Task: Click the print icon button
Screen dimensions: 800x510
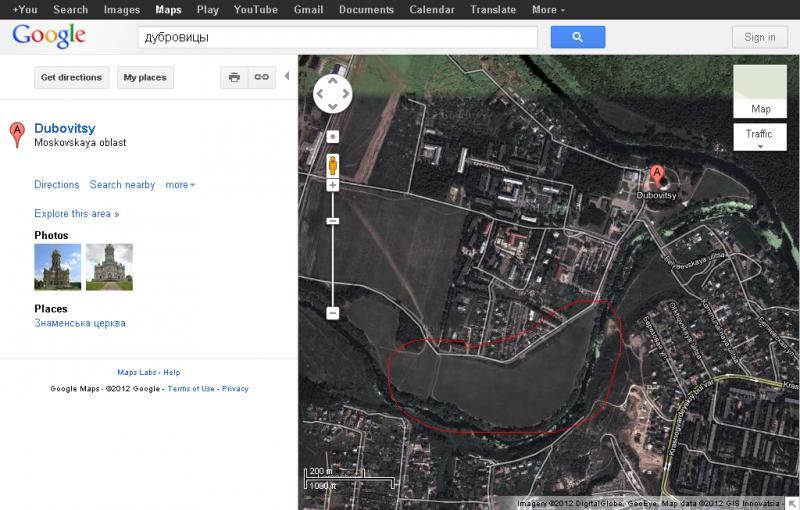Action: [x=234, y=77]
